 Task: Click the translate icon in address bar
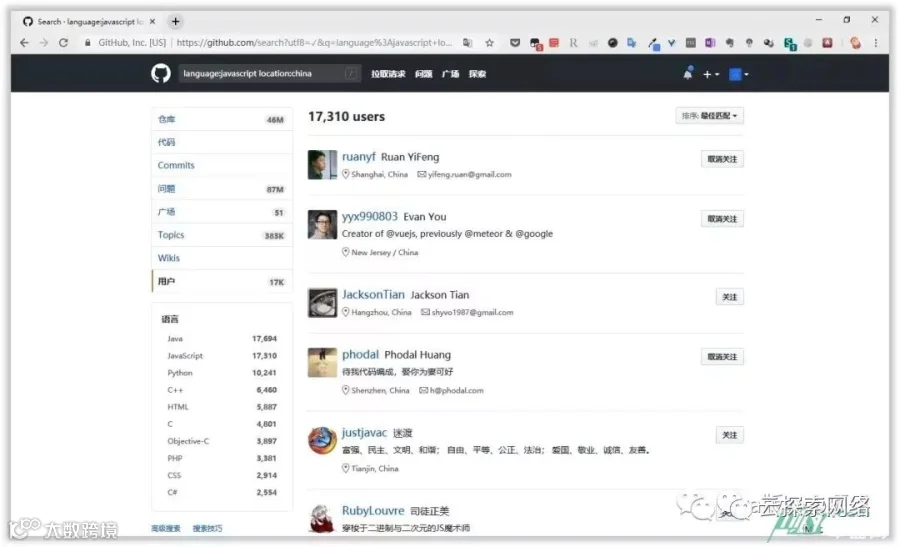(468, 42)
